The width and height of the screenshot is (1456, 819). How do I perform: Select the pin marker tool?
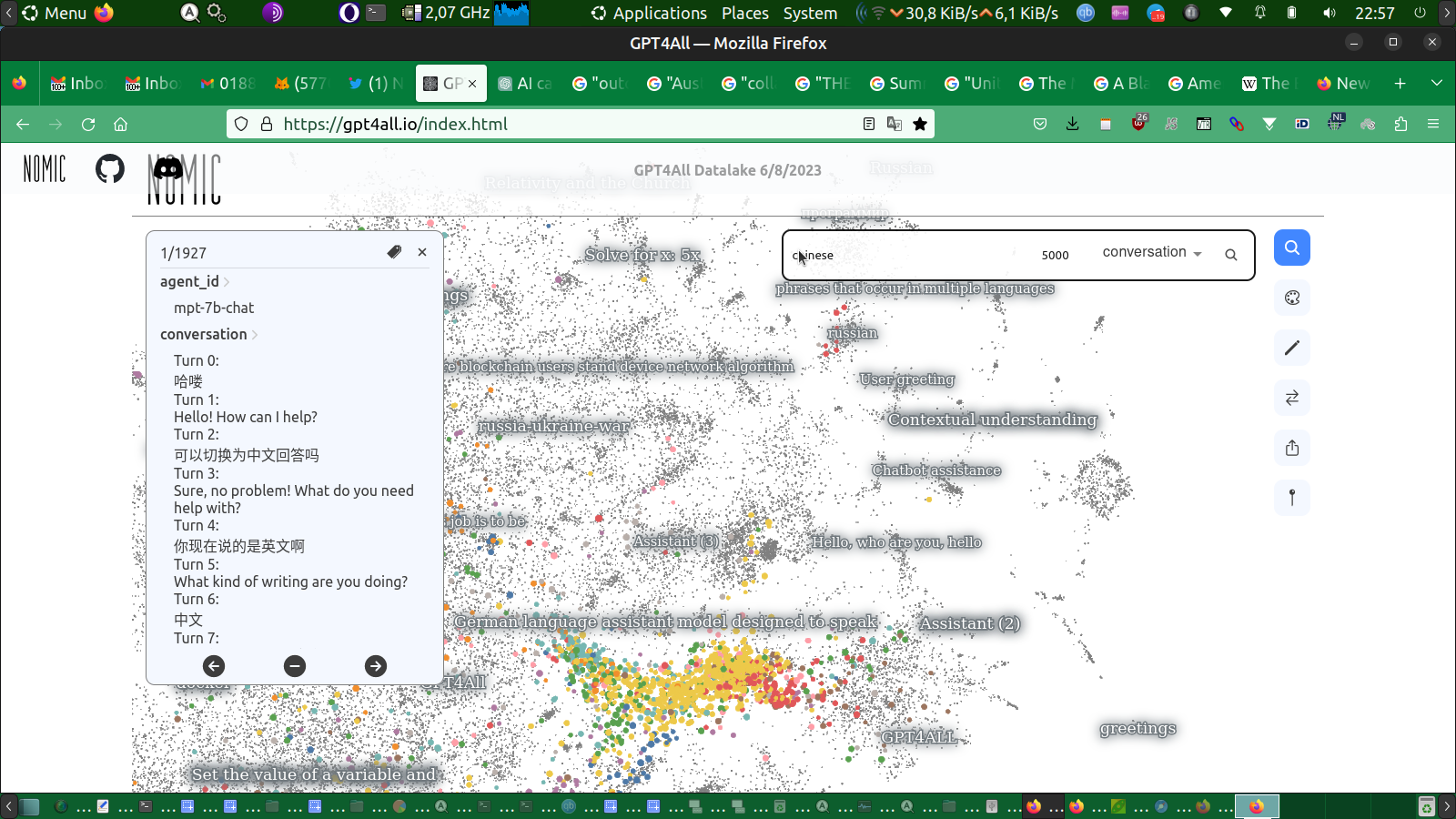tap(1291, 498)
